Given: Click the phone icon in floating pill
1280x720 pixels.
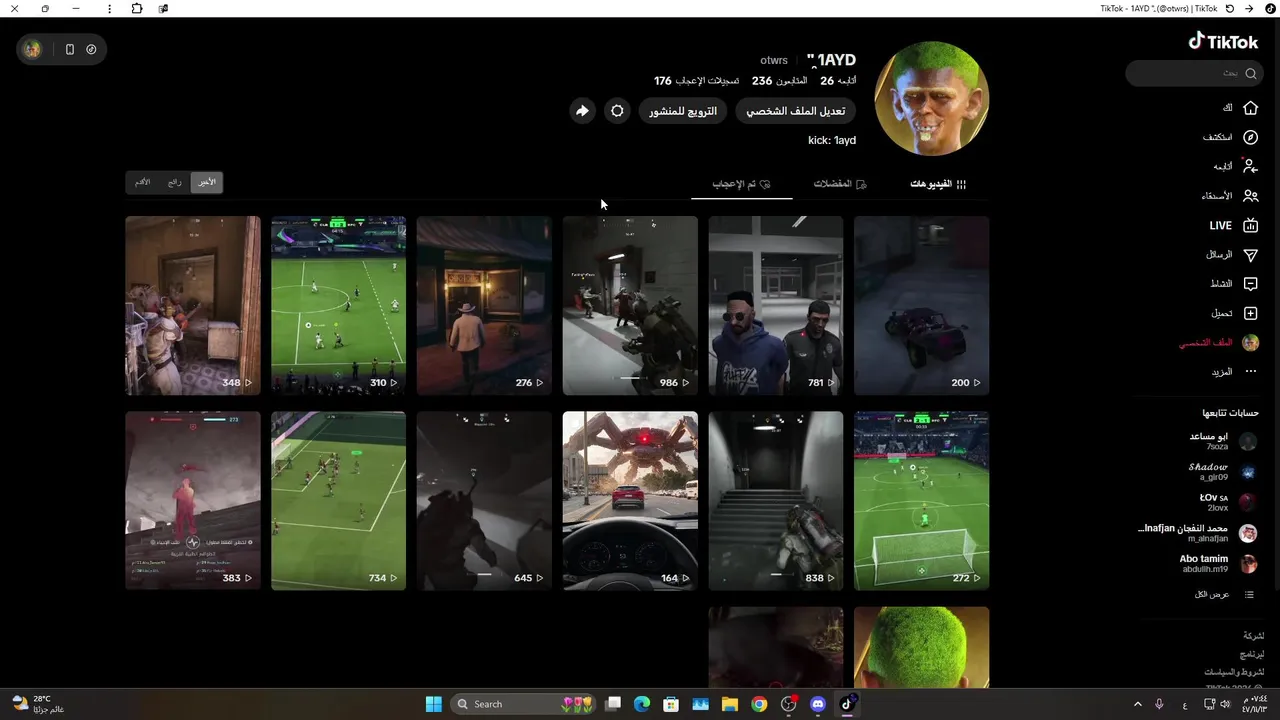Looking at the screenshot, I should [x=69, y=49].
